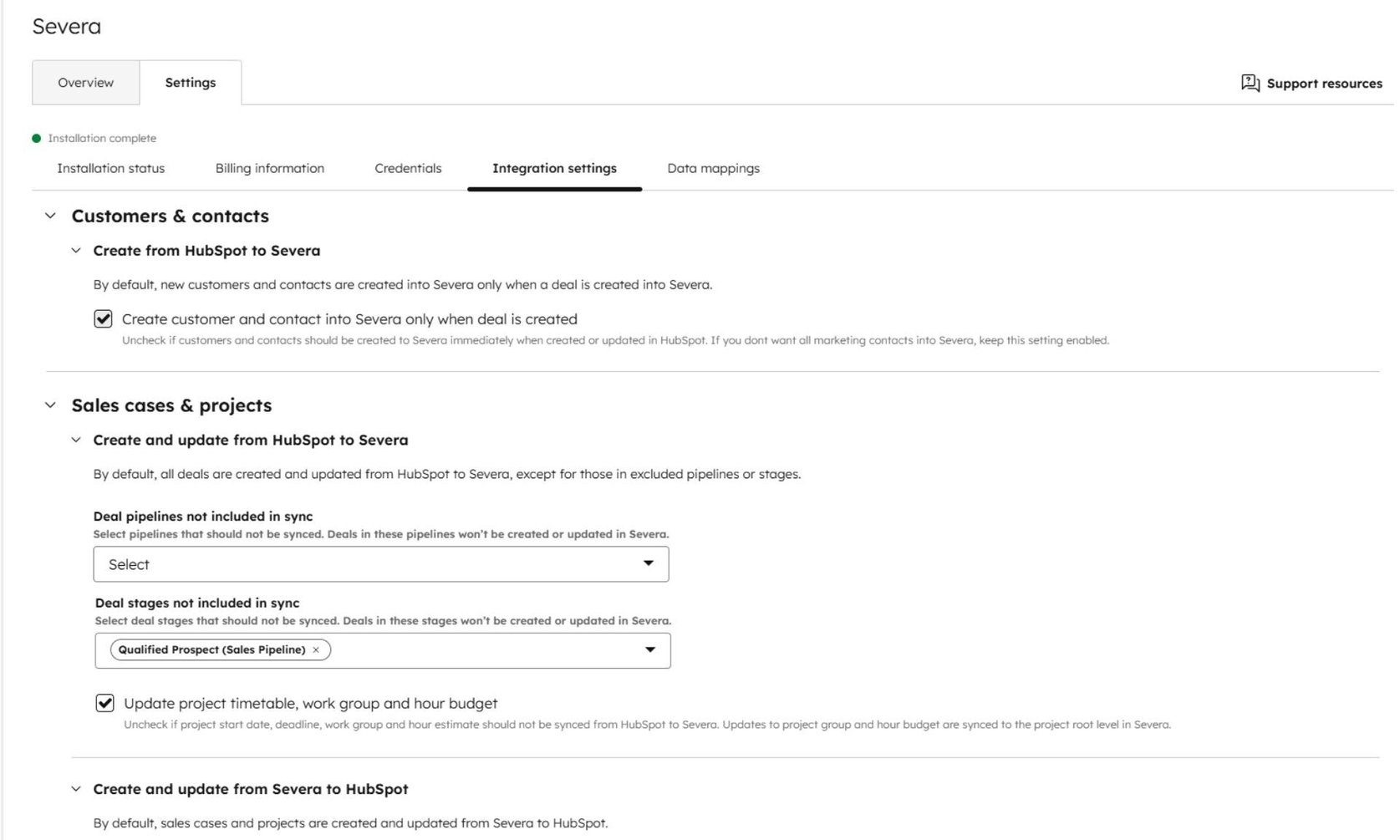
Task: Click the Deal stages not included in sync label
Action: coord(197,603)
